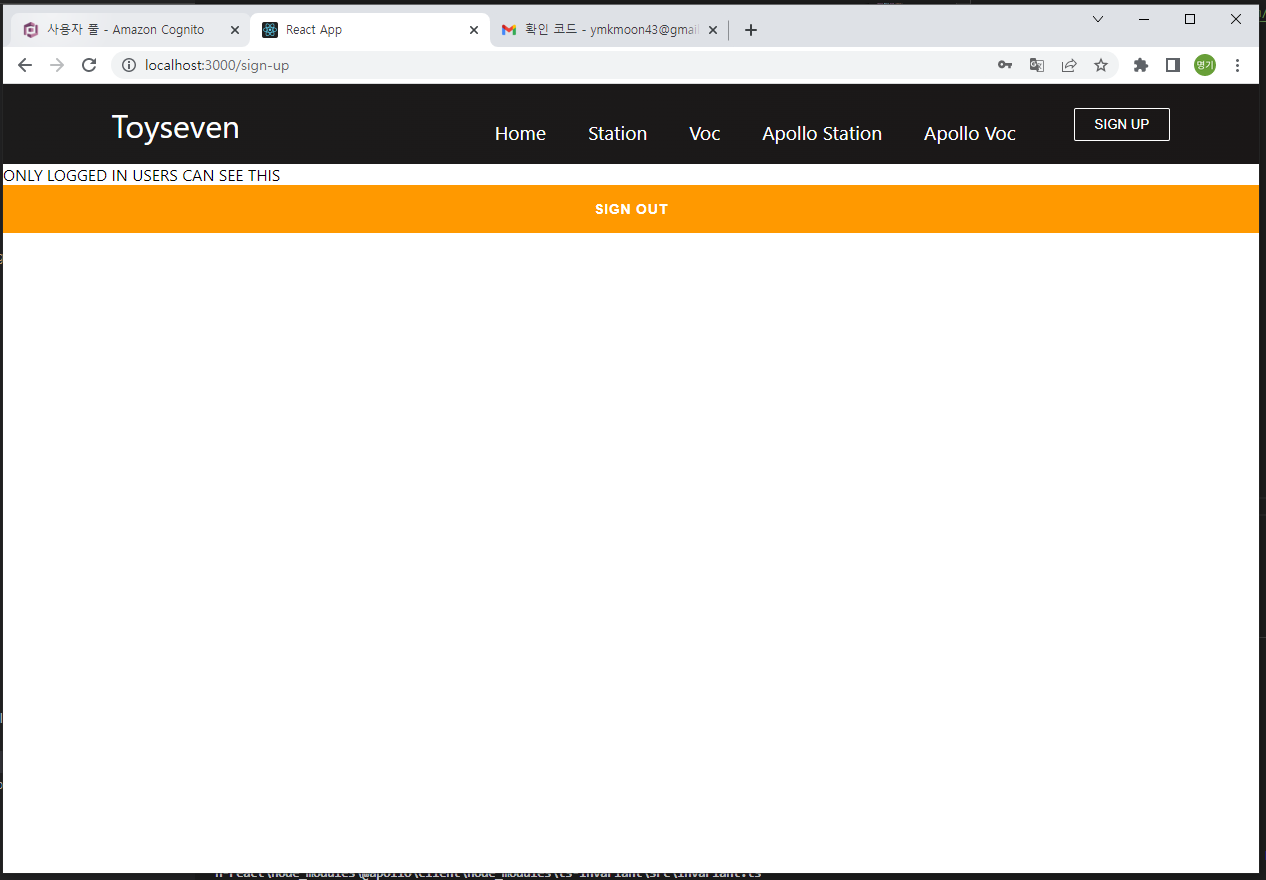Image resolution: width=1266 pixels, height=880 pixels.
Task: Click the SIGN UP button
Action: (x=1121, y=124)
